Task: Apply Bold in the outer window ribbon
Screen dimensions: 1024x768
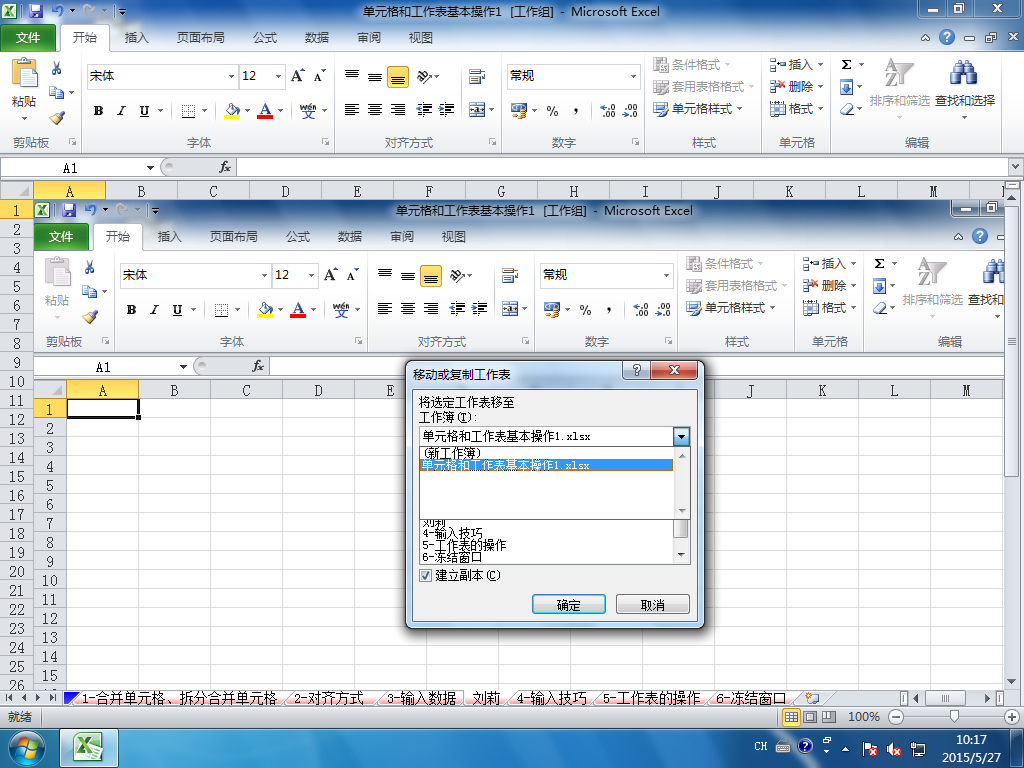Action: click(98, 110)
